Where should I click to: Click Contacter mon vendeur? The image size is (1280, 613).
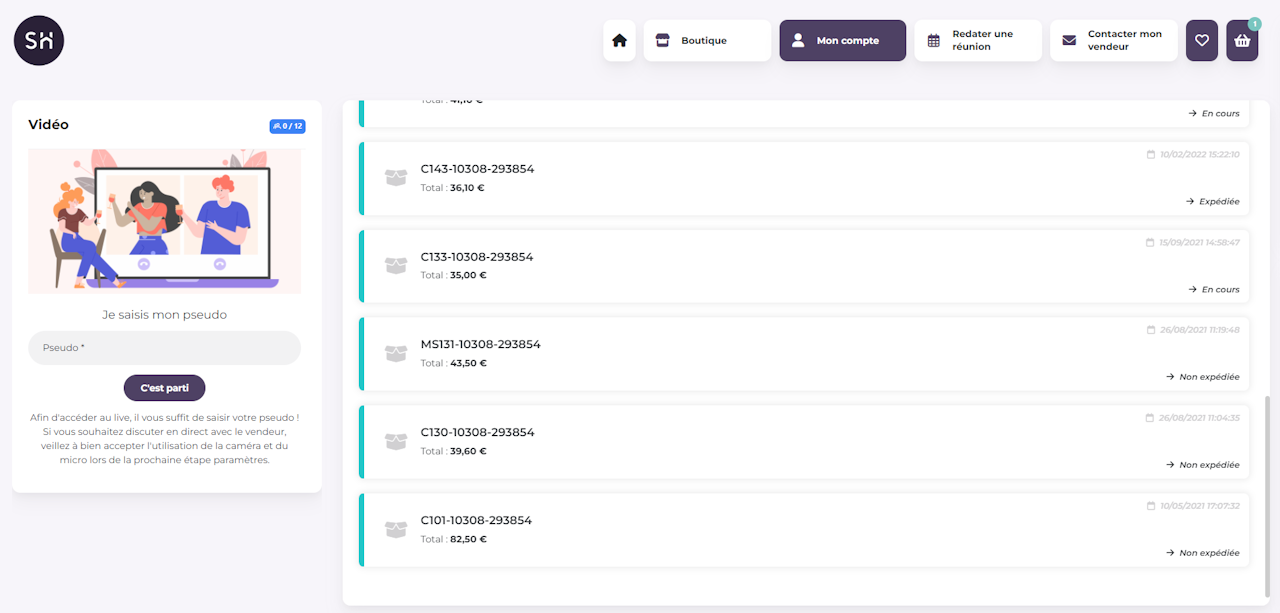(x=1113, y=41)
